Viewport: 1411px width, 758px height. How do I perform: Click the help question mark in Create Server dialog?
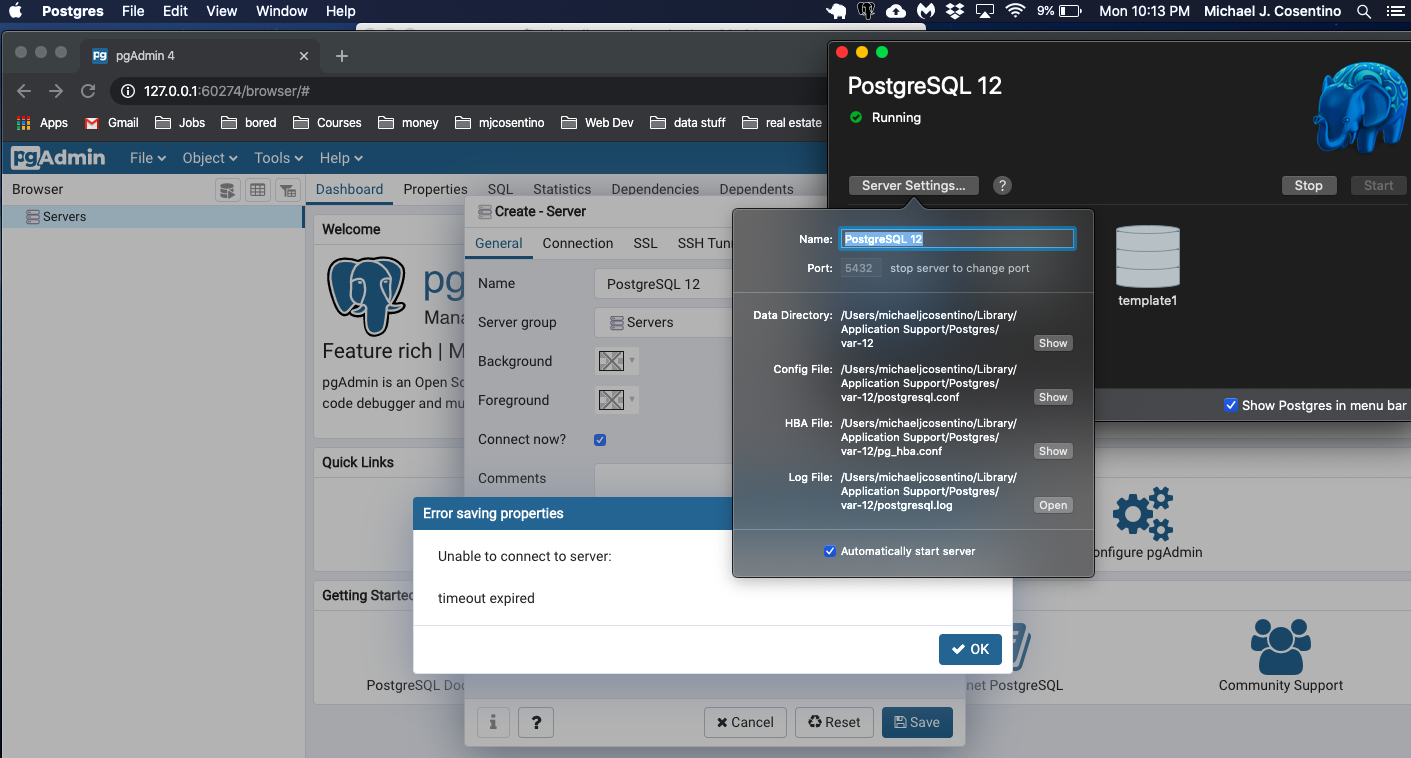pyautogui.click(x=536, y=722)
